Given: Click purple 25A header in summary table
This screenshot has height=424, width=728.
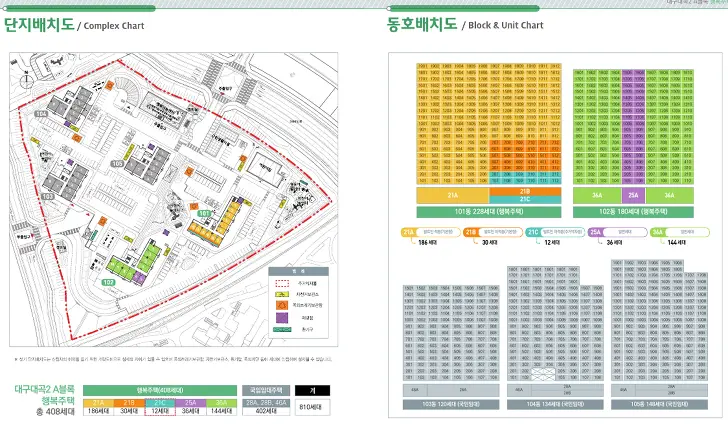Looking at the screenshot, I should pyautogui.click(x=191, y=403).
